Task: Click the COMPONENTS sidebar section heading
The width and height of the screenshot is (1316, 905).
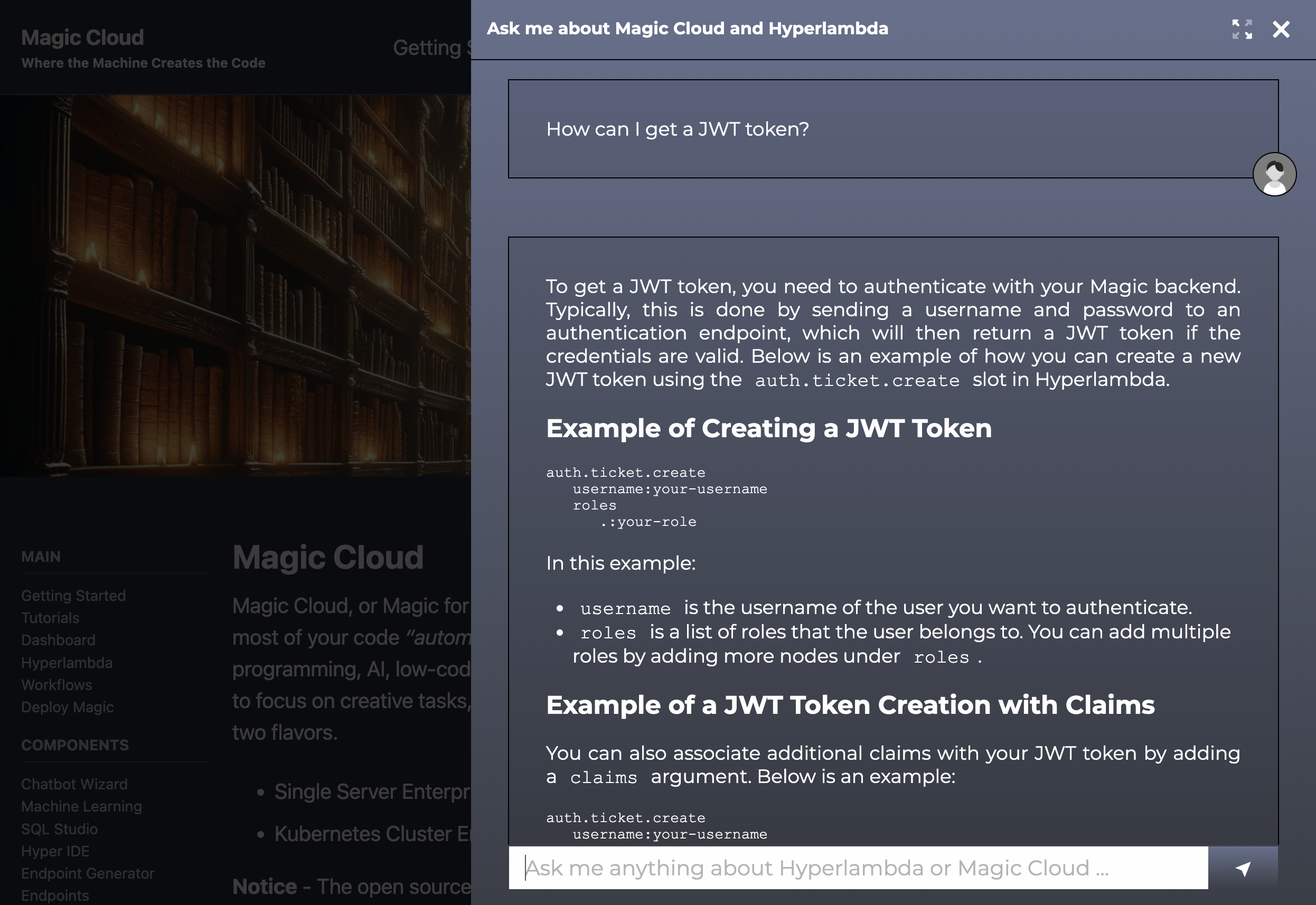Action: [x=75, y=744]
